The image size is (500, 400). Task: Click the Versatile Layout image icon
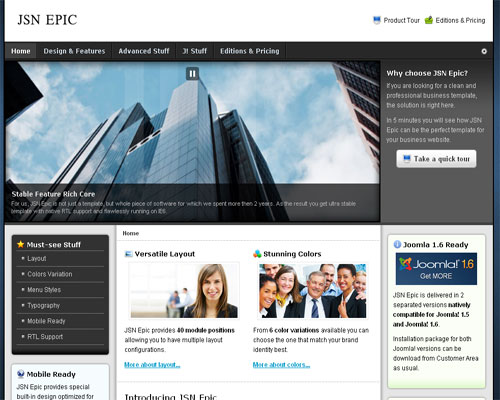[128, 254]
